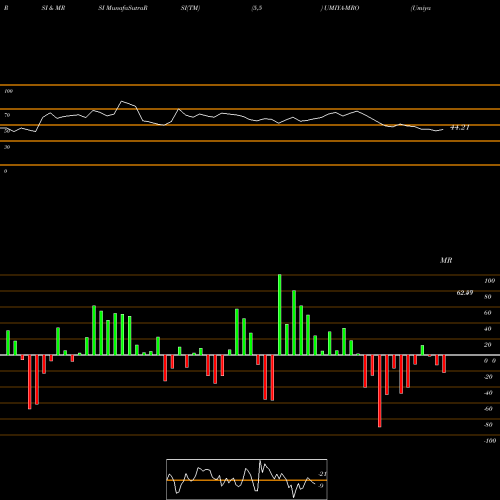Image resolution: width=500 pixels, height=500 pixels.
Task: Click the RSI axis label 30
Action: [x=7, y=147]
